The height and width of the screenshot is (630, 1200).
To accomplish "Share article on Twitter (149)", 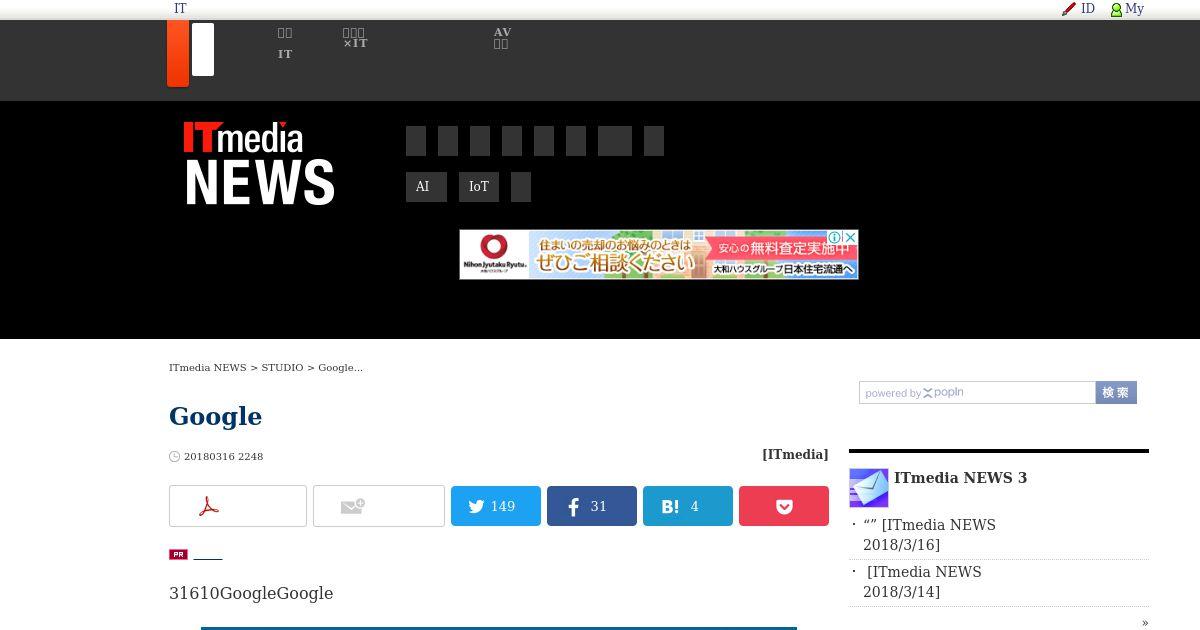I will tap(496, 506).
